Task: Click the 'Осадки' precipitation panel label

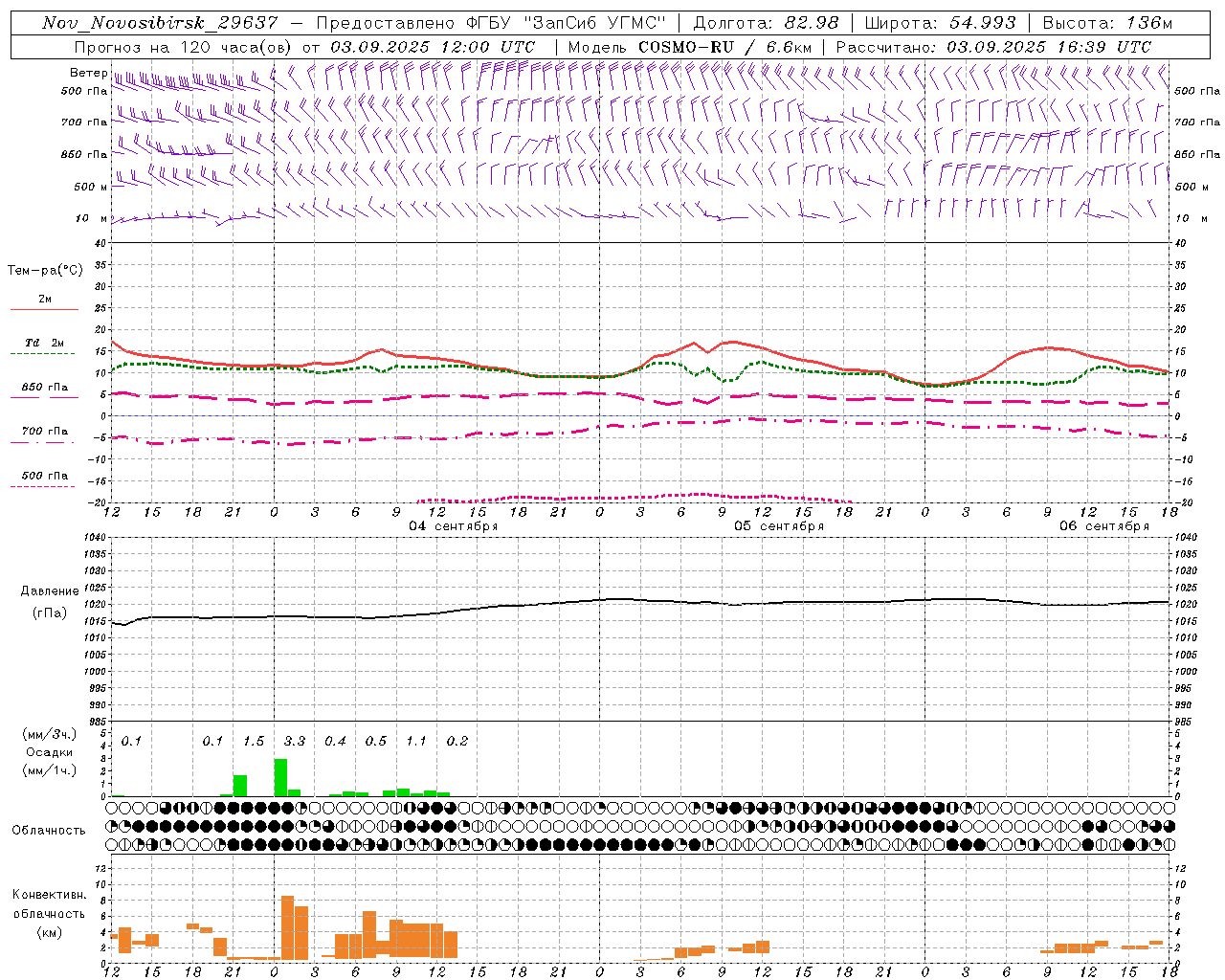Action: point(49,752)
